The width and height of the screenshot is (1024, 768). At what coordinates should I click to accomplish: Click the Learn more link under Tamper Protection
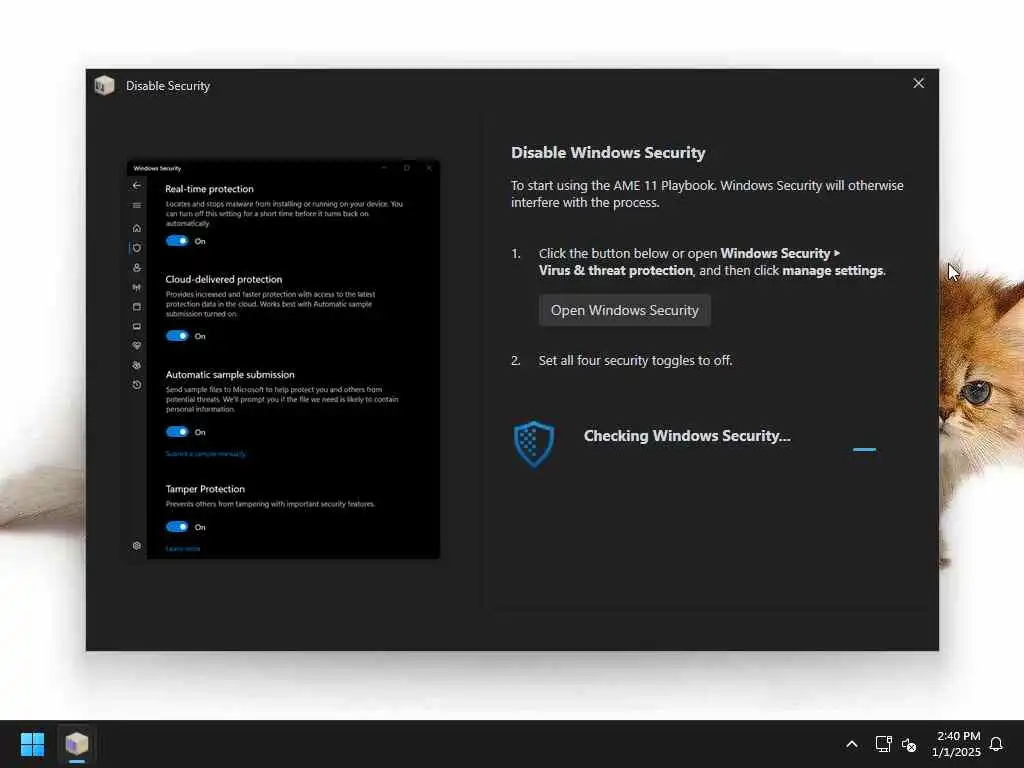183,549
